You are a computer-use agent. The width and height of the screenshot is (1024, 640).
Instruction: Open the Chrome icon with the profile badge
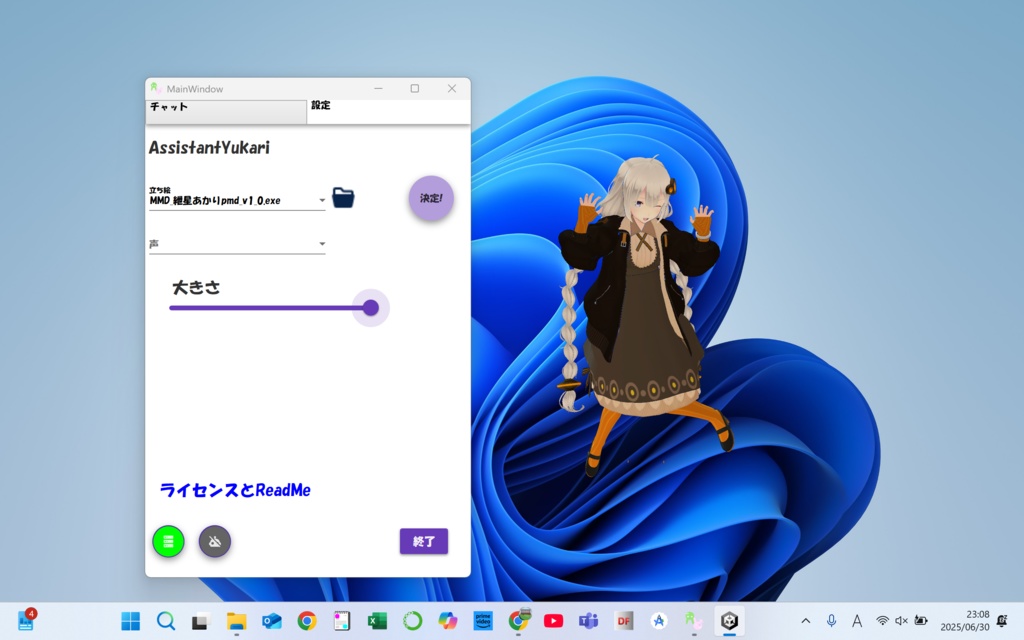click(519, 621)
